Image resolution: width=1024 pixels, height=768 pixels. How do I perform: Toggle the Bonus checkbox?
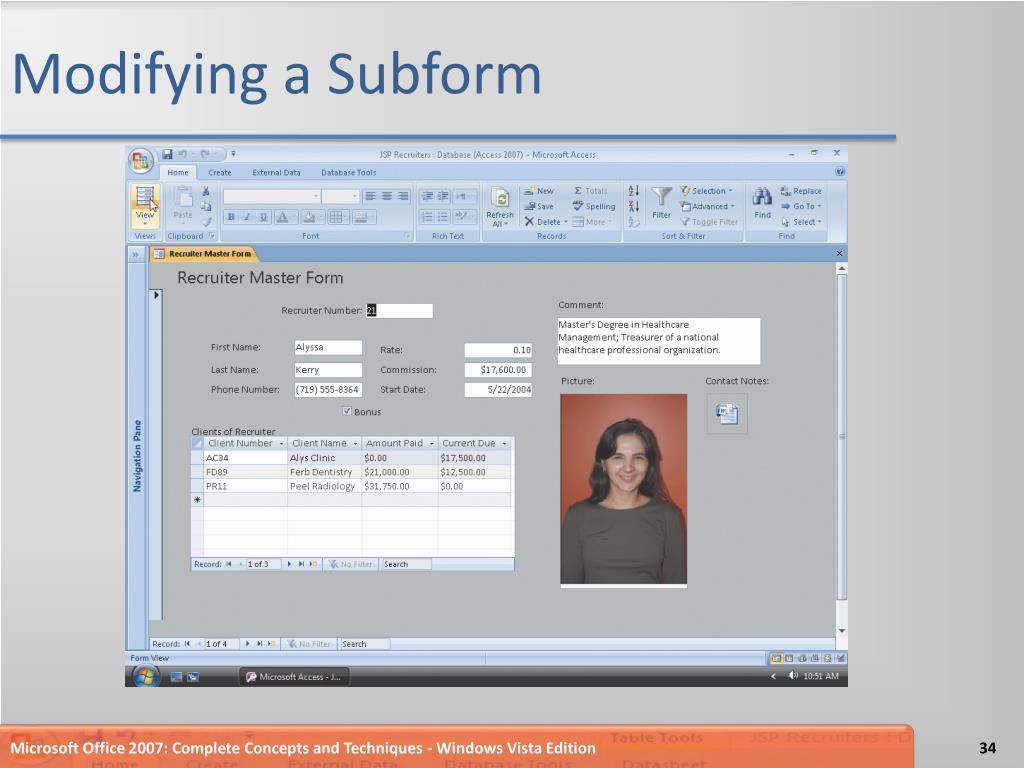coord(347,411)
